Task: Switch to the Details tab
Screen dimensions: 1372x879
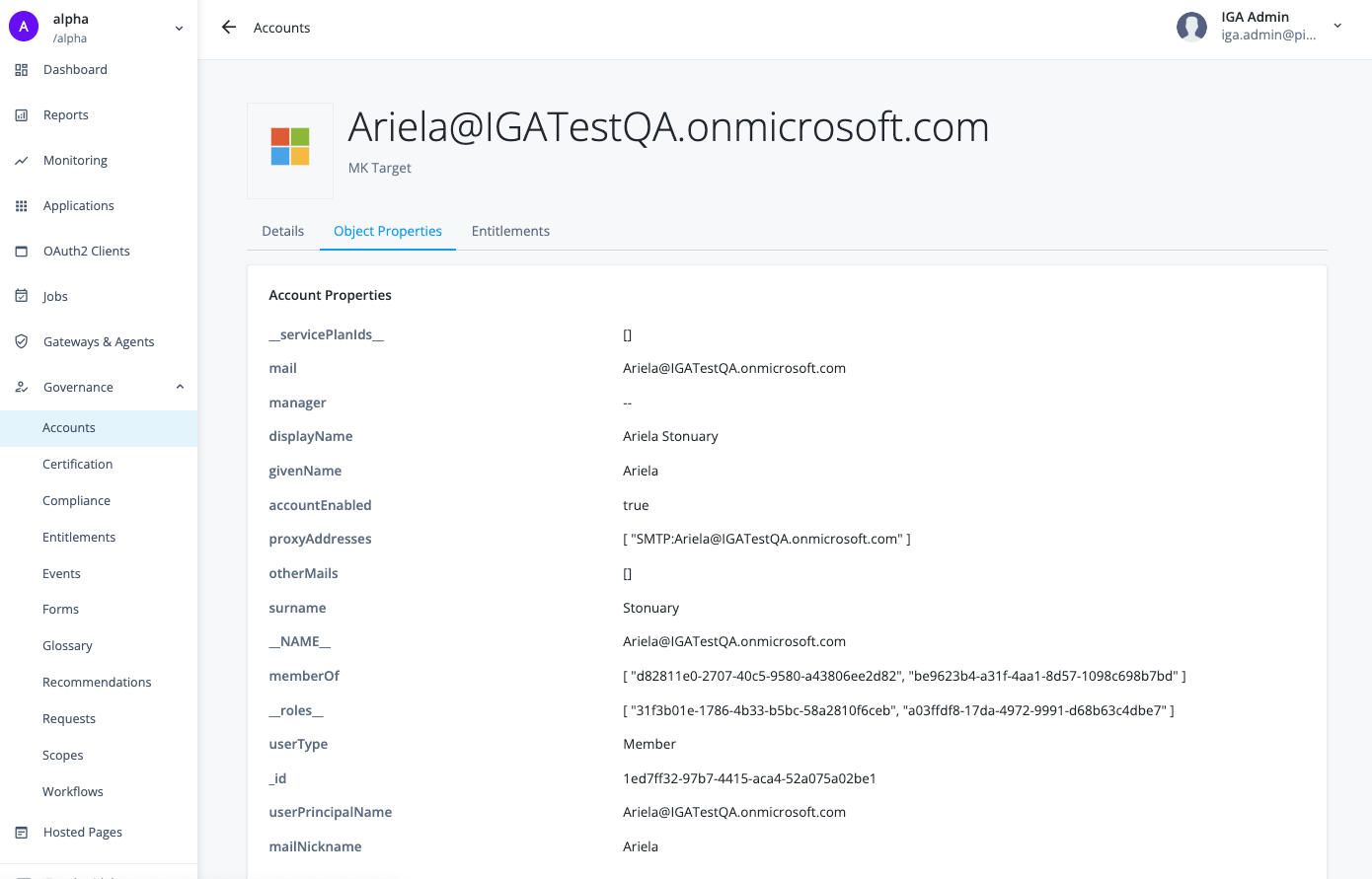Action: tap(282, 230)
